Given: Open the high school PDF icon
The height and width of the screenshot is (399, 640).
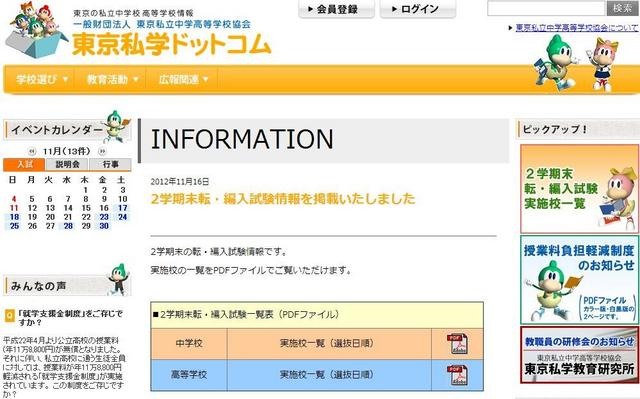Looking at the screenshot, I should [457, 375].
